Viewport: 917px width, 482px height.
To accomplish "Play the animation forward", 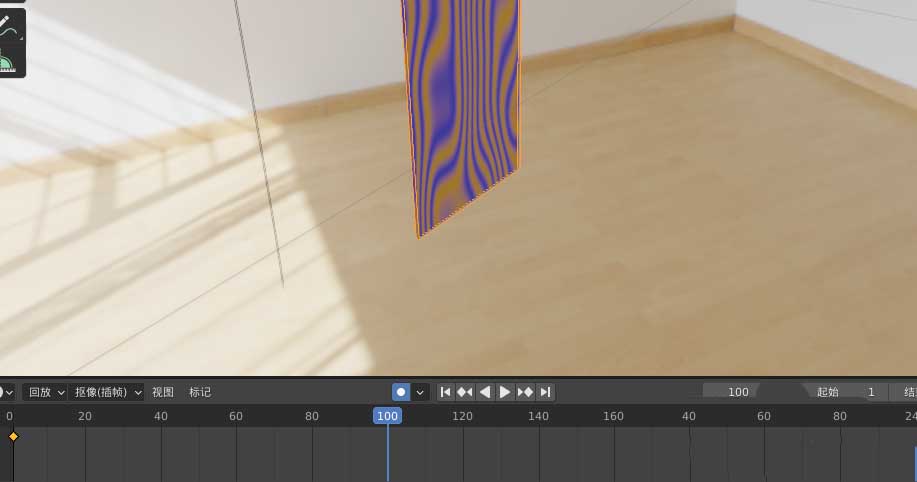I will coord(505,392).
